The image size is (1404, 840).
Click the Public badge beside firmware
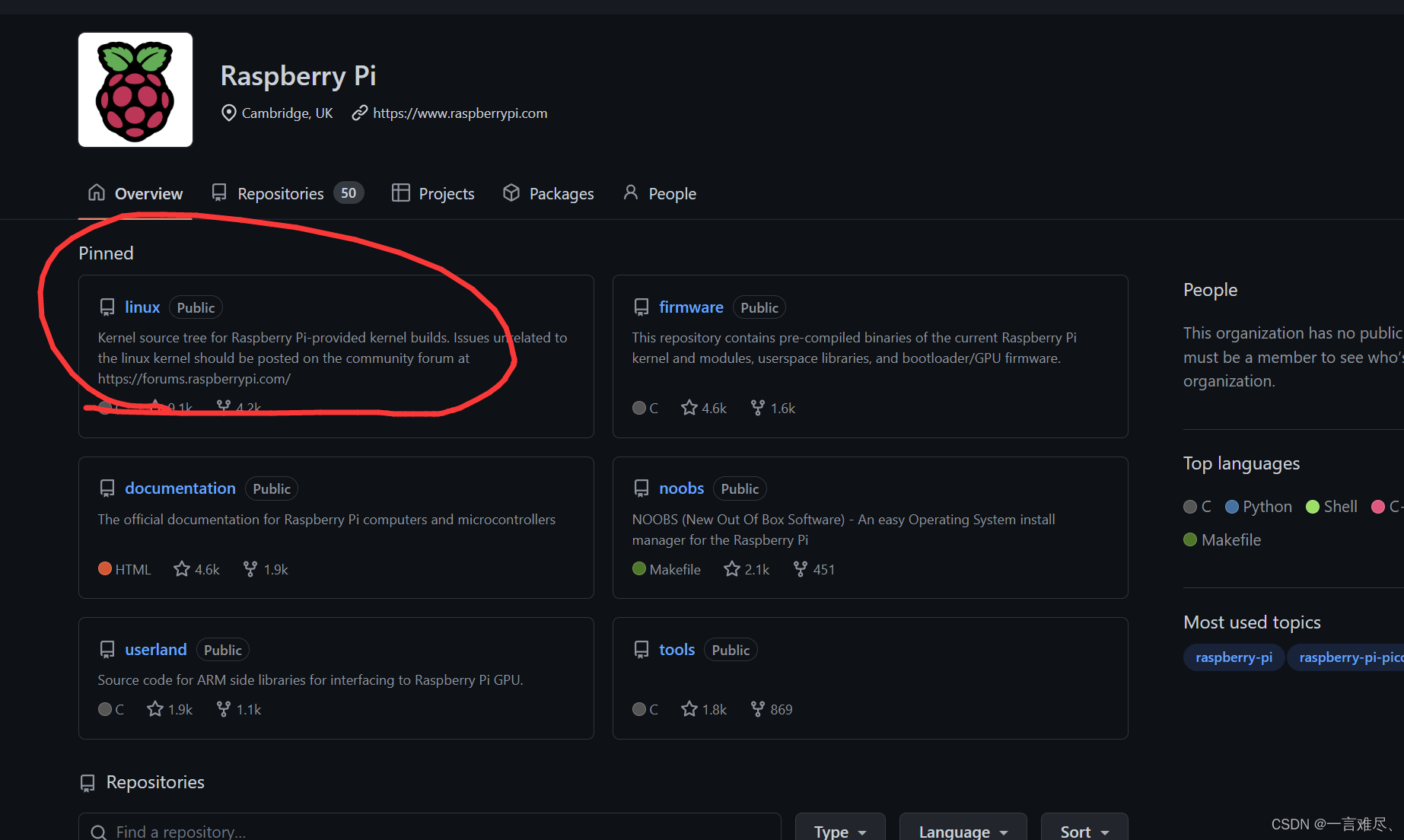(x=759, y=307)
